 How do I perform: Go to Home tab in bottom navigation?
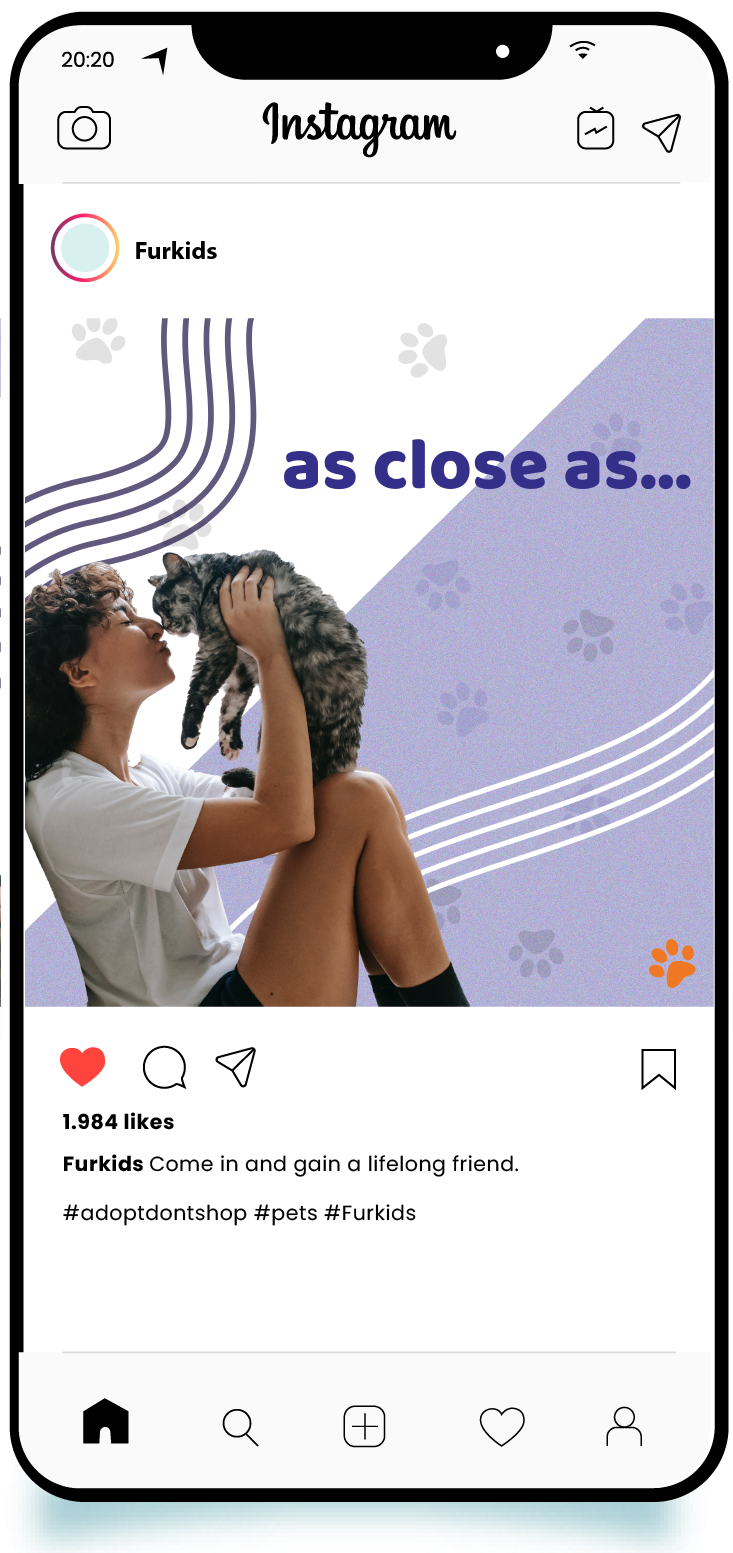[x=106, y=1421]
